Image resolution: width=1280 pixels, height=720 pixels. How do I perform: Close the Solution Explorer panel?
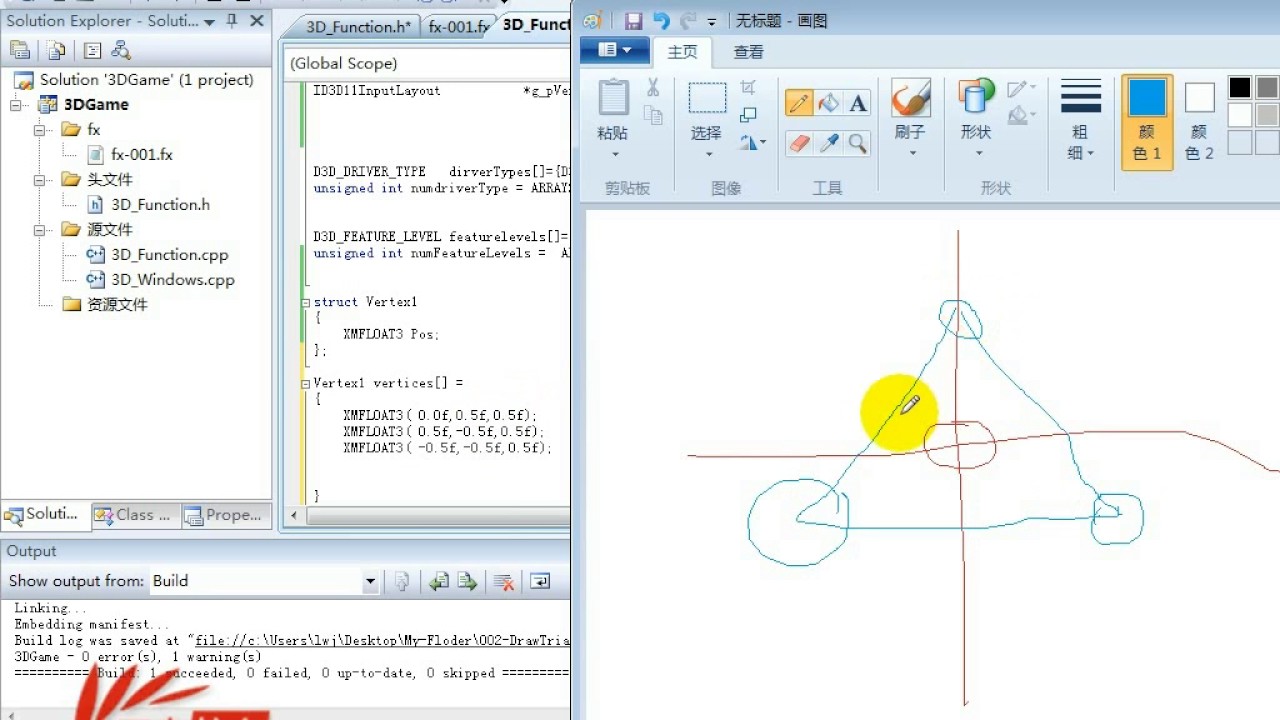(x=256, y=20)
